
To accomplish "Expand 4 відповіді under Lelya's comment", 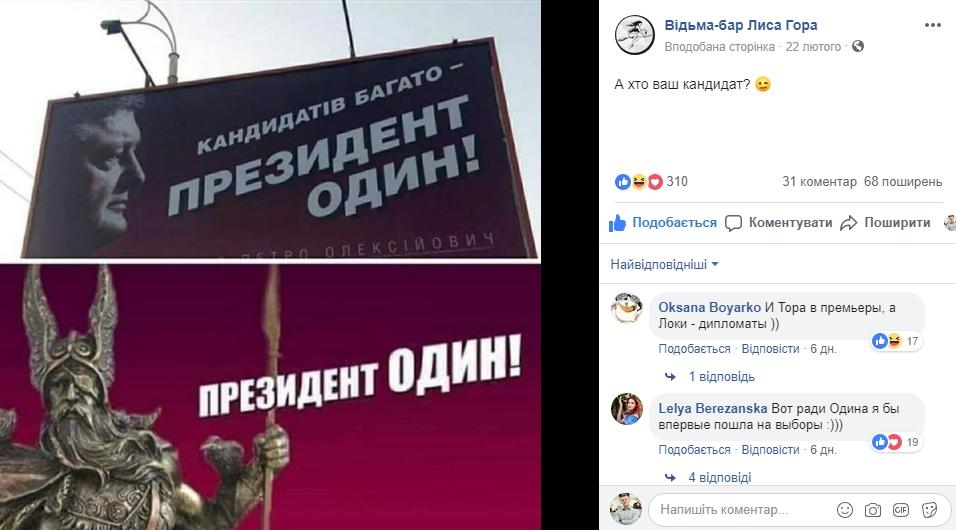I will pos(719,478).
